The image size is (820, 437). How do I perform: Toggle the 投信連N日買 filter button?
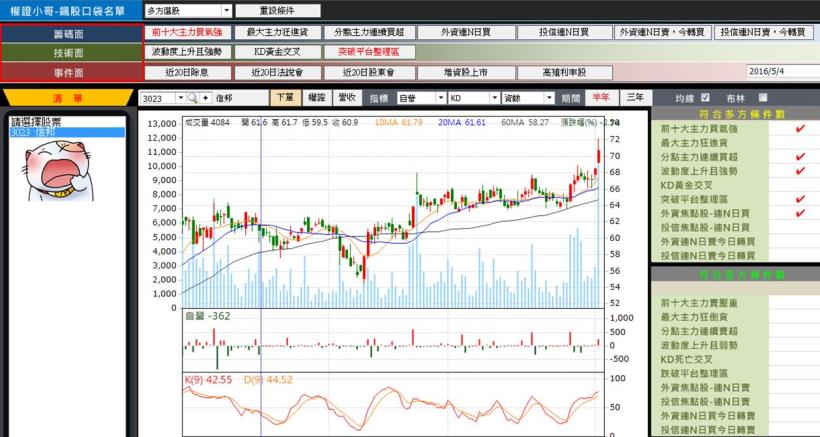564,32
